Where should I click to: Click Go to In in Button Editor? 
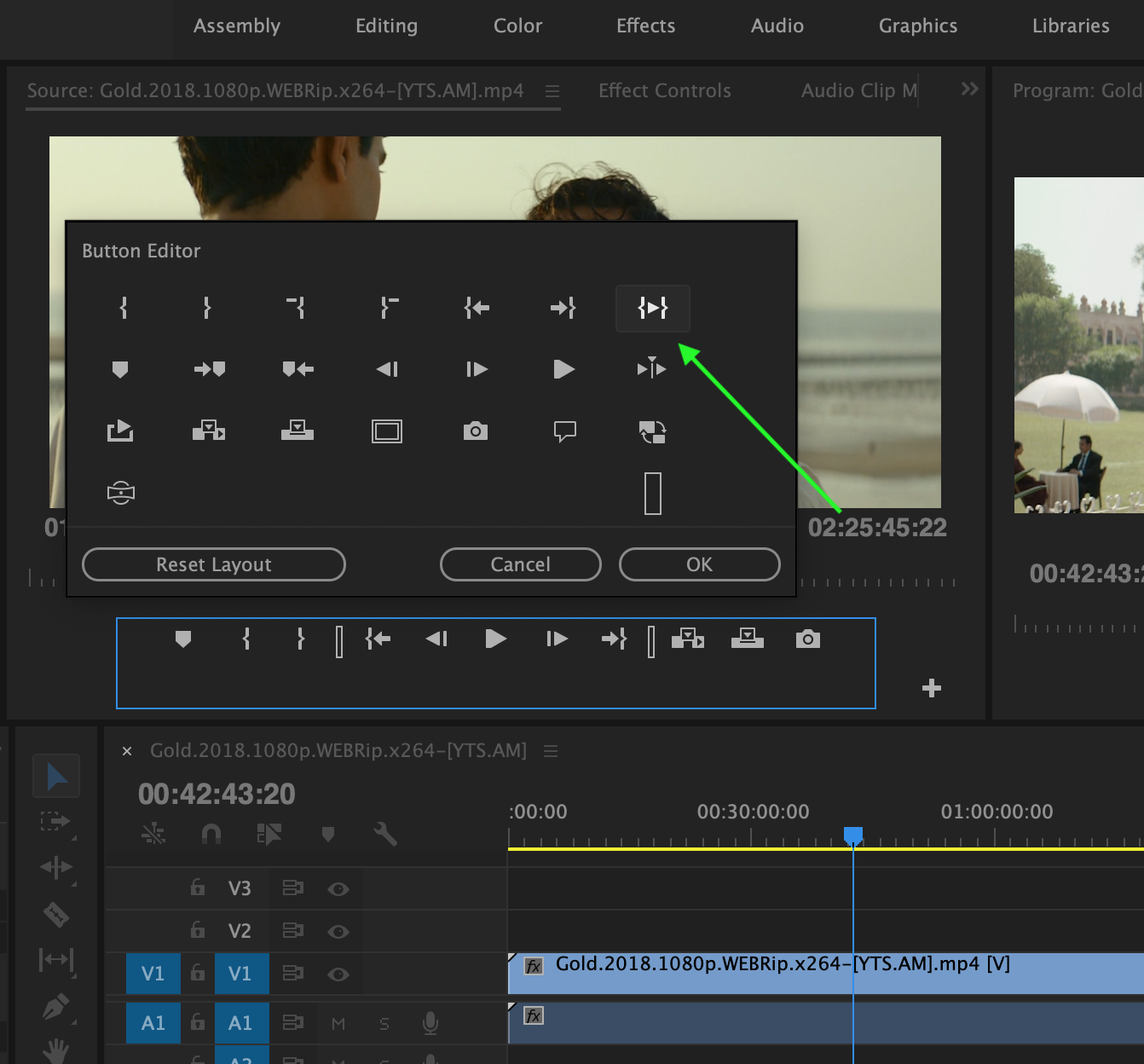tap(477, 308)
